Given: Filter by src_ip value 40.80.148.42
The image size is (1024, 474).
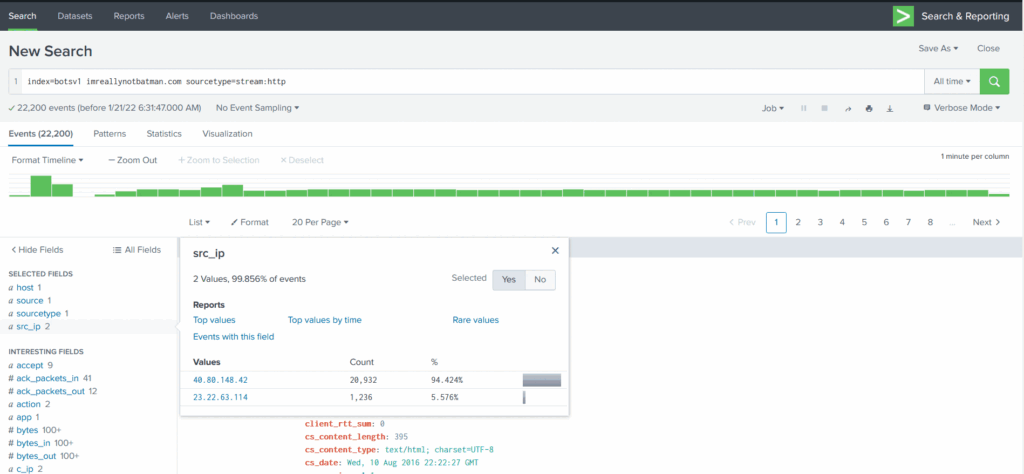Looking at the screenshot, I should point(220,379).
